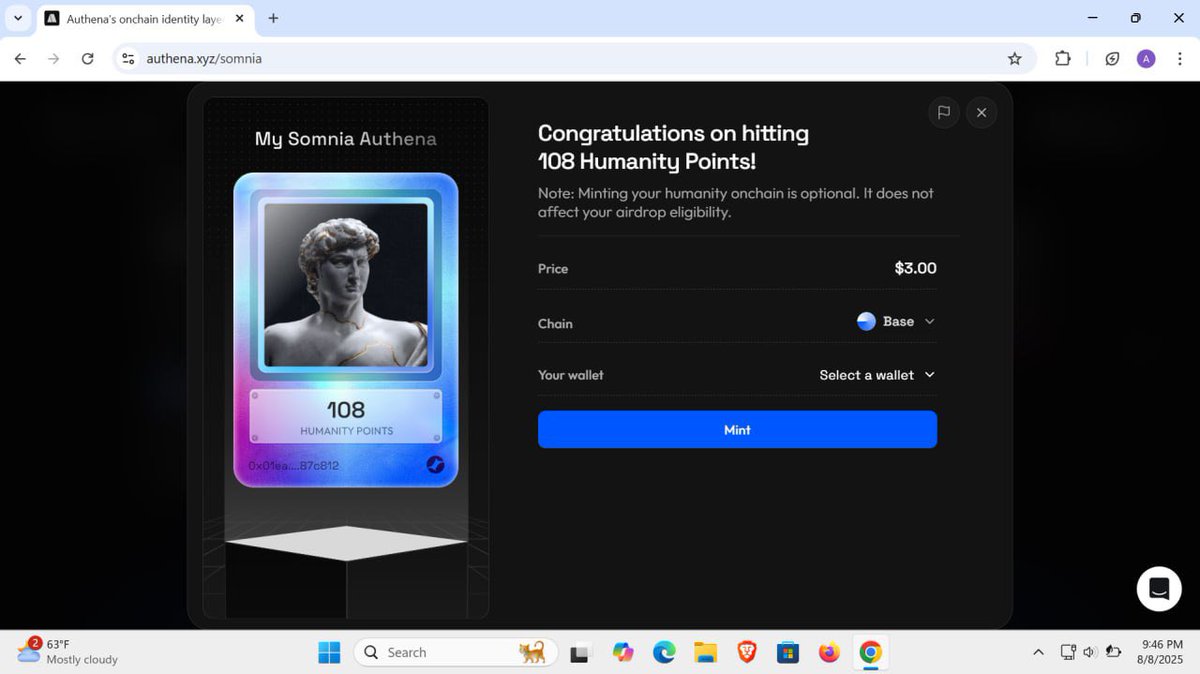Open the Chrome profile avatar A
This screenshot has height=674, width=1200.
(x=1146, y=59)
